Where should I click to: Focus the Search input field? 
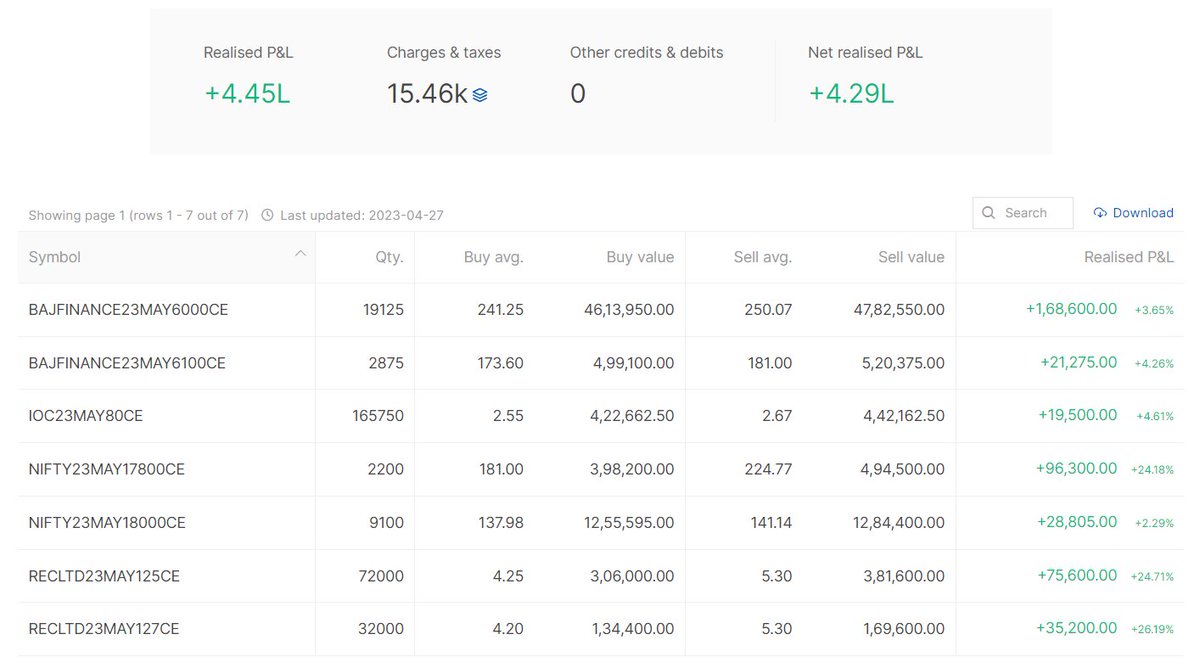pyautogui.click(x=1023, y=213)
